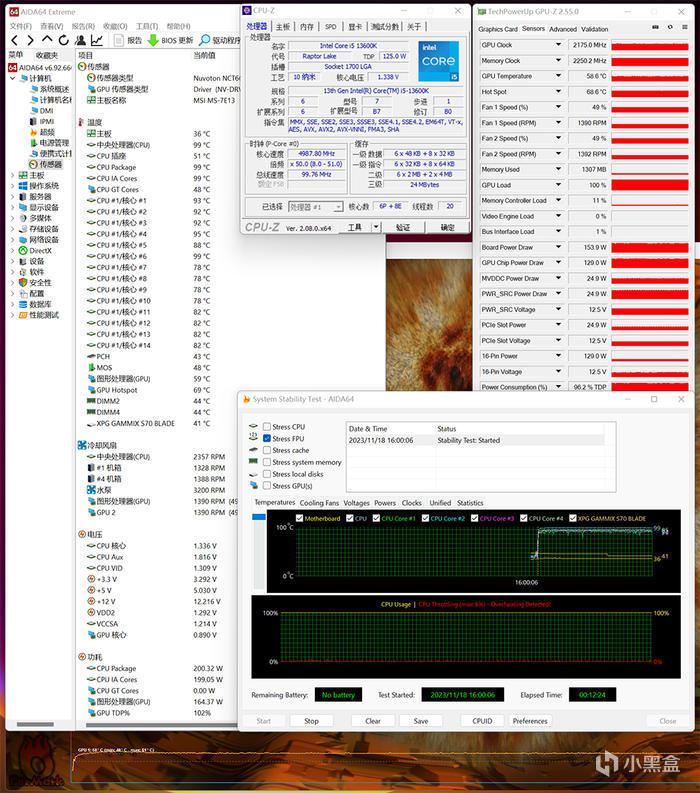The width and height of the screenshot is (700, 793).
Task: Open AIDA64 user profile toolbar icon
Action: coord(80,40)
